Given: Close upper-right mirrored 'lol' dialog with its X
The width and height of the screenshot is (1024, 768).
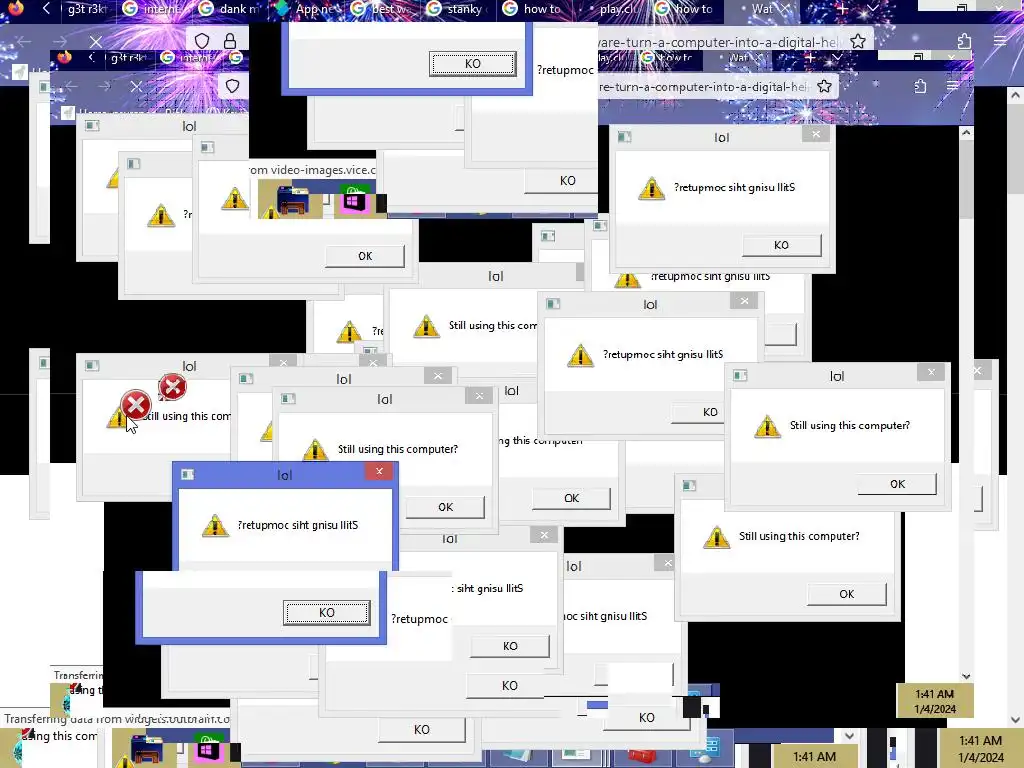Looking at the screenshot, I should [816, 134].
